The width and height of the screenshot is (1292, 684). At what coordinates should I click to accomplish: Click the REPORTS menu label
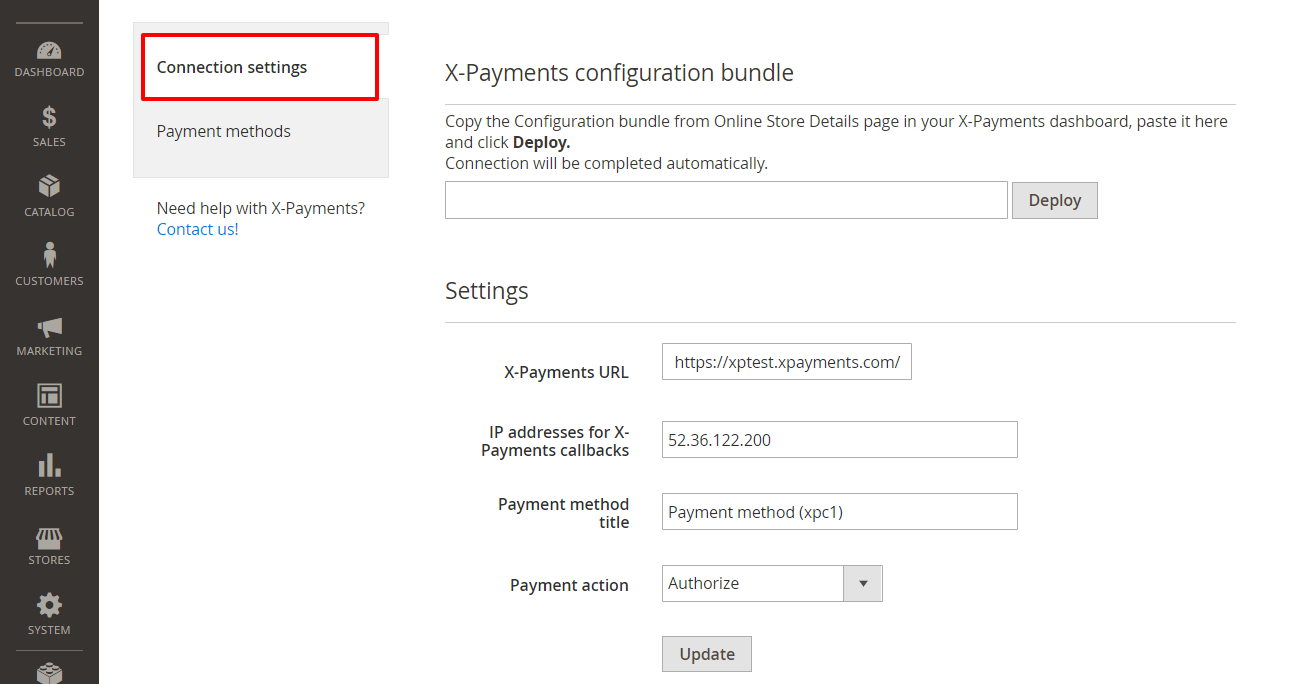[x=49, y=491]
